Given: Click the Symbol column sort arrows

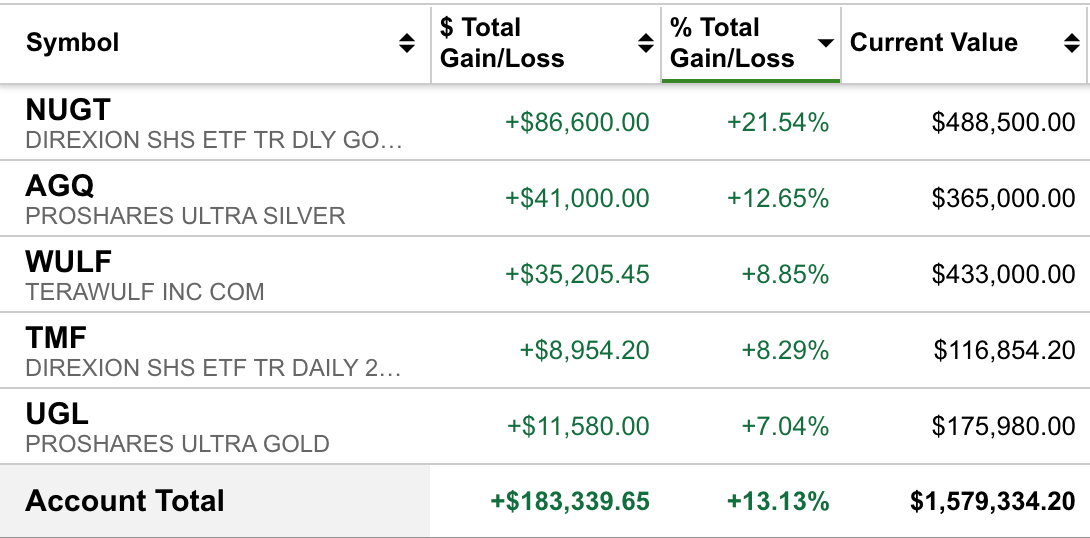Looking at the screenshot, I should (x=406, y=43).
